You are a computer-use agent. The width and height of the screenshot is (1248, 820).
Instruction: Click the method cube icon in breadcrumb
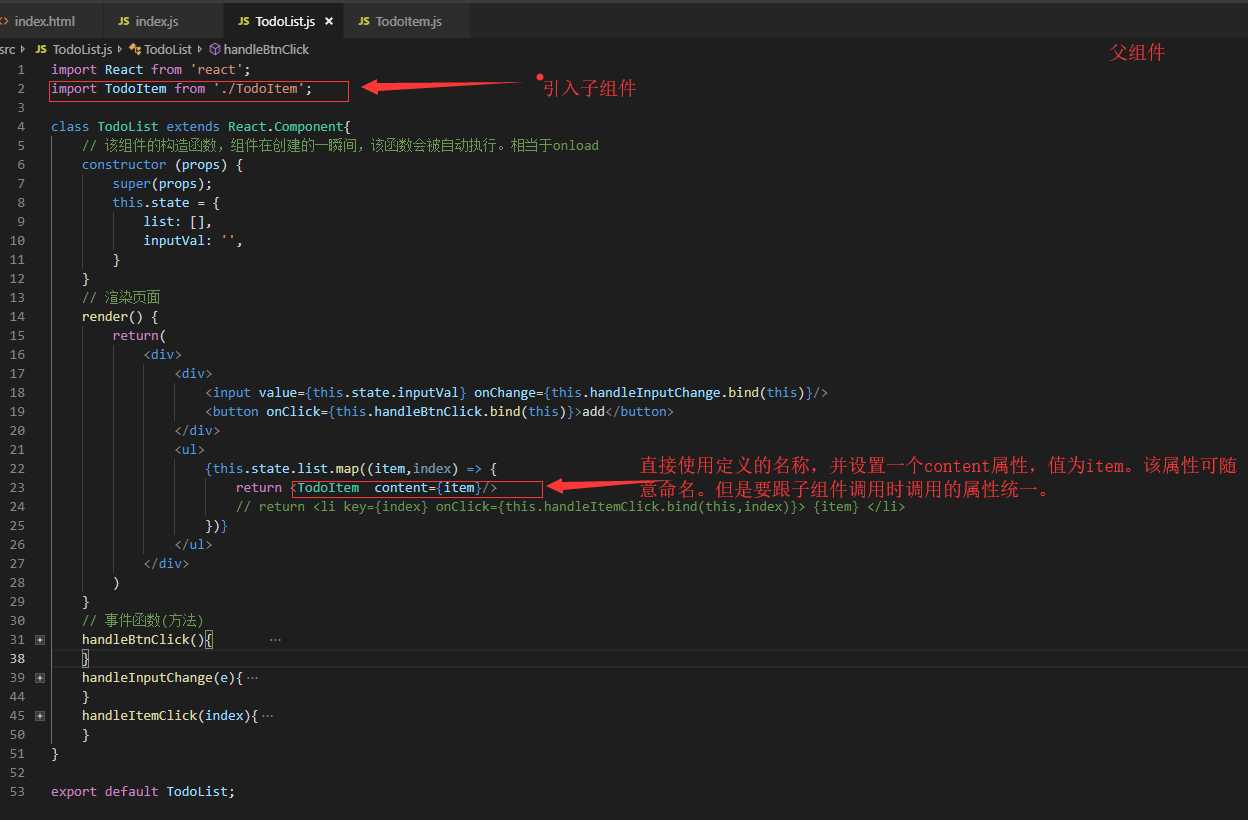coord(214,49)
